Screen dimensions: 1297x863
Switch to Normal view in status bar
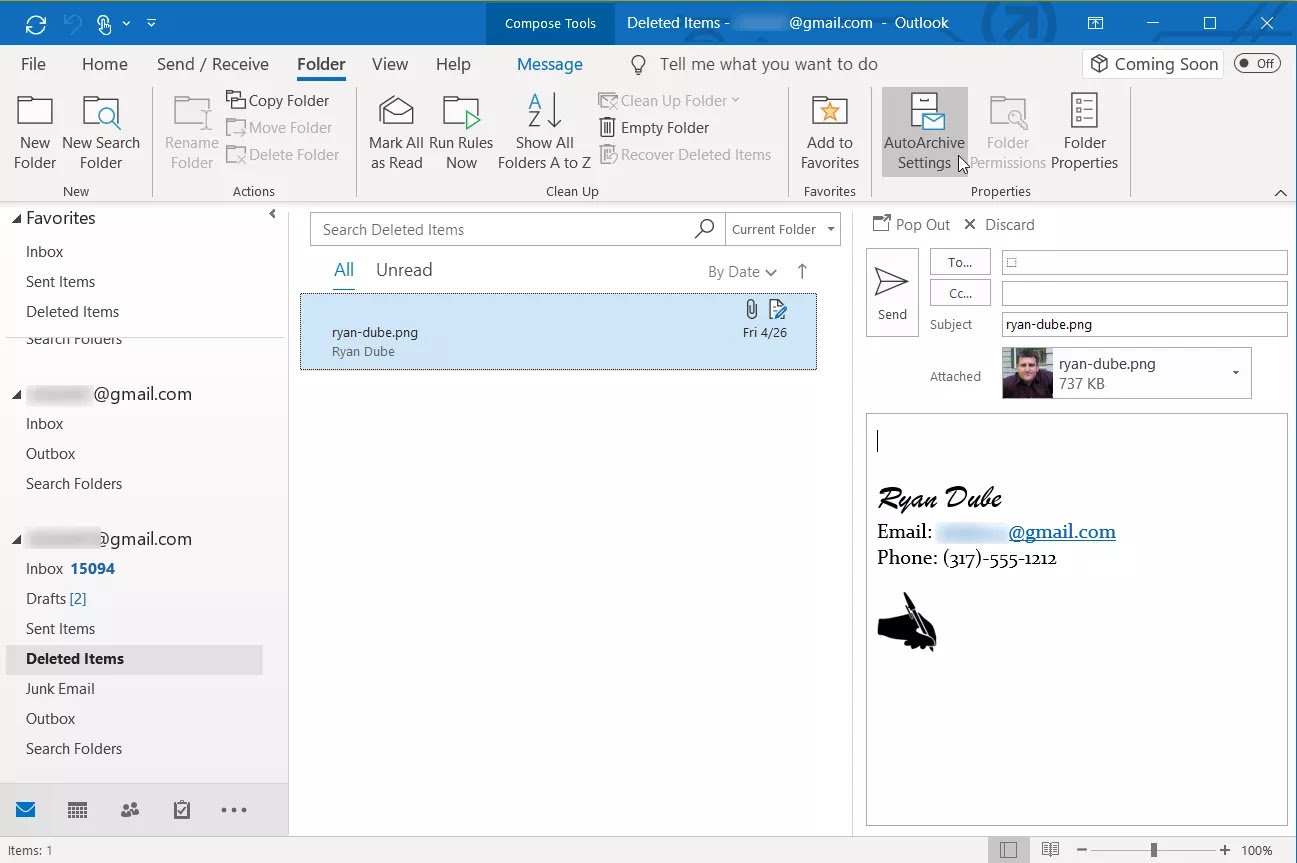(1008, 850)
